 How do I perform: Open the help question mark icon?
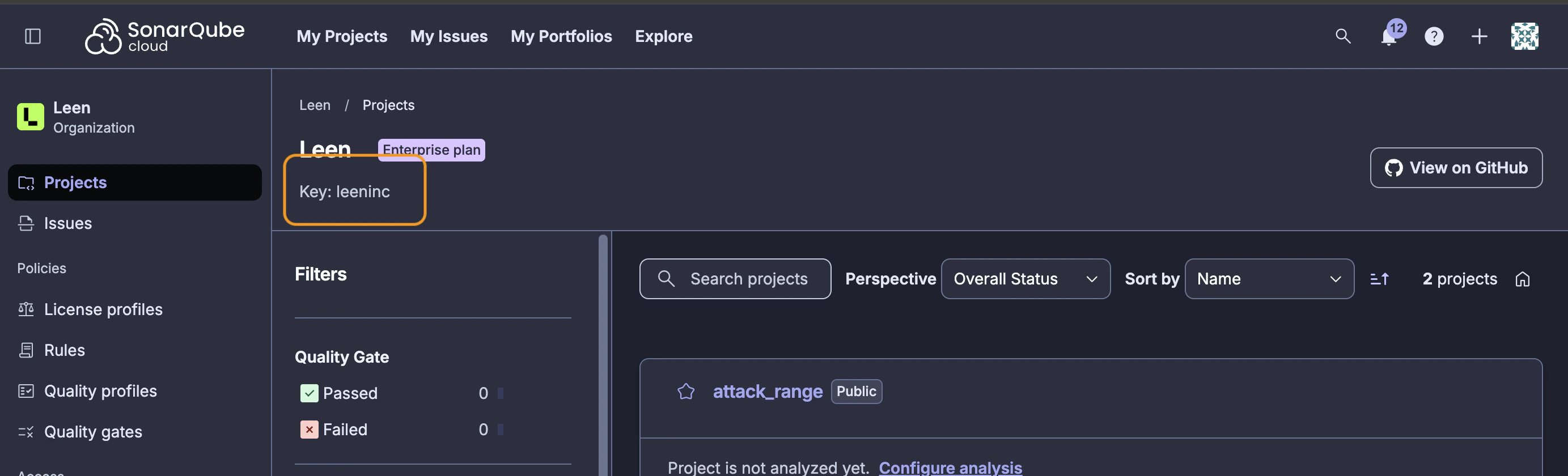pyautogui.click(x=1434, y=36)
